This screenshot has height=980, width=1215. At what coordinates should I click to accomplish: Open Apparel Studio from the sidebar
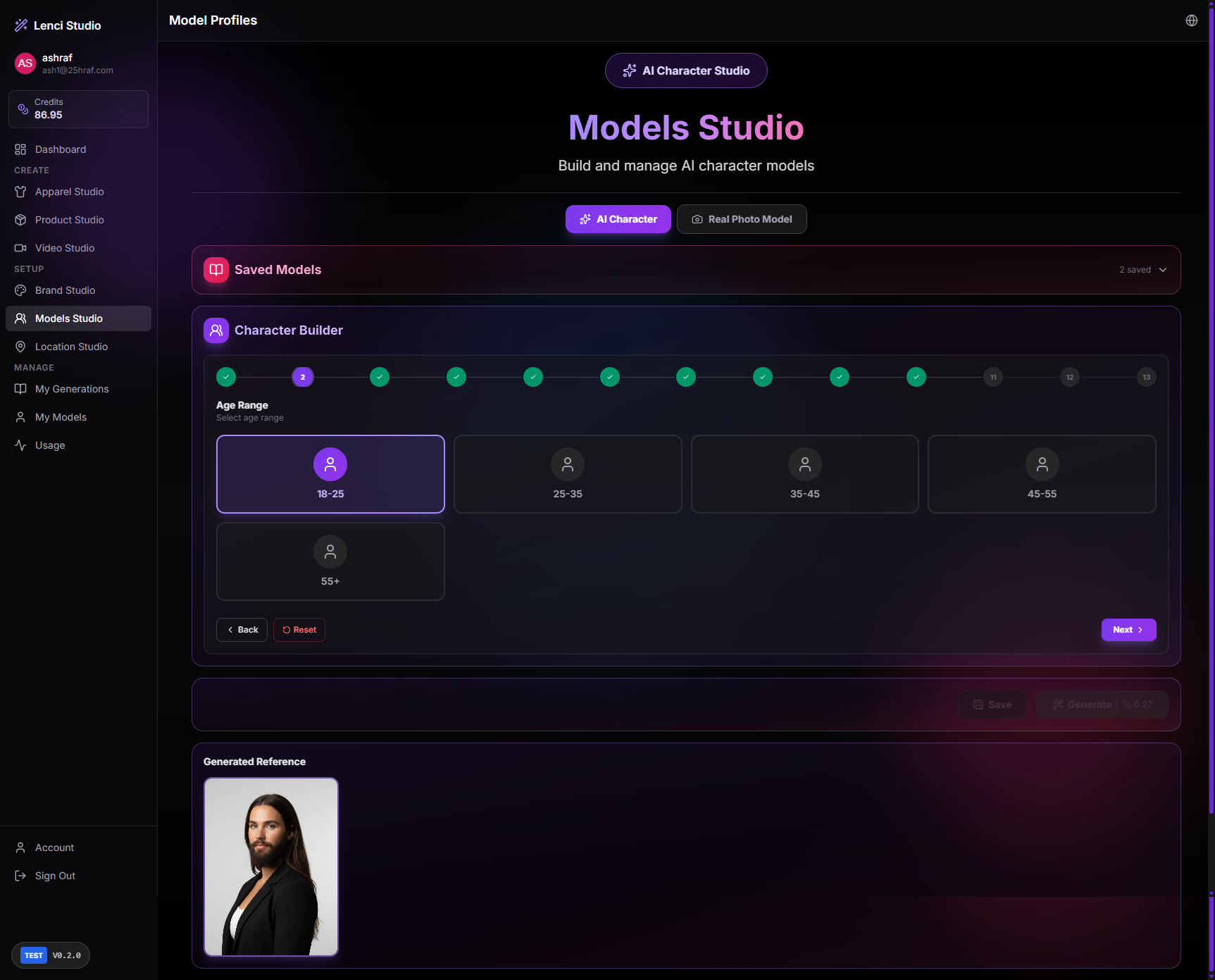(69, 192)
